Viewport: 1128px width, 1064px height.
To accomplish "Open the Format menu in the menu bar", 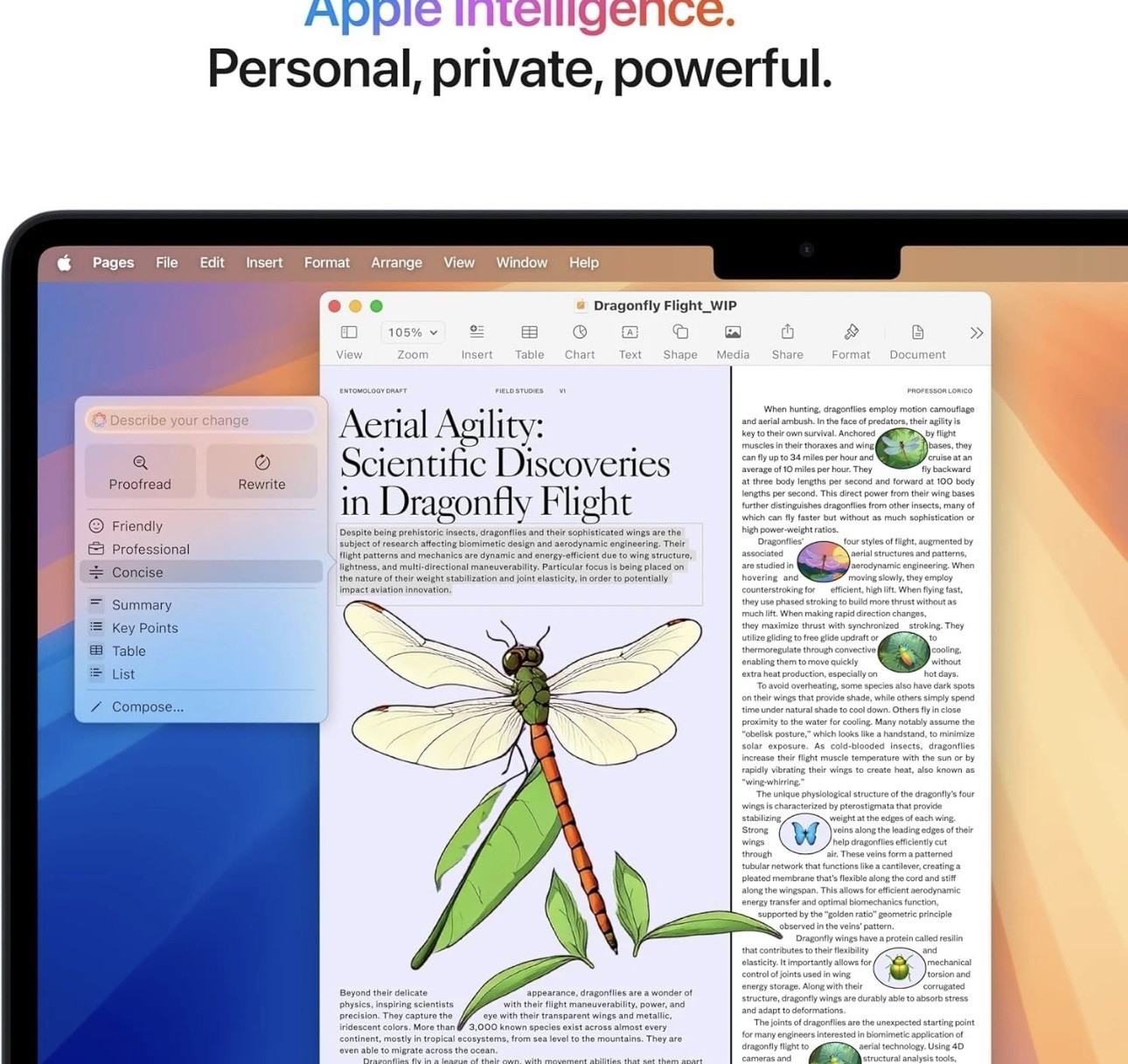I will [x=327, y=262].
